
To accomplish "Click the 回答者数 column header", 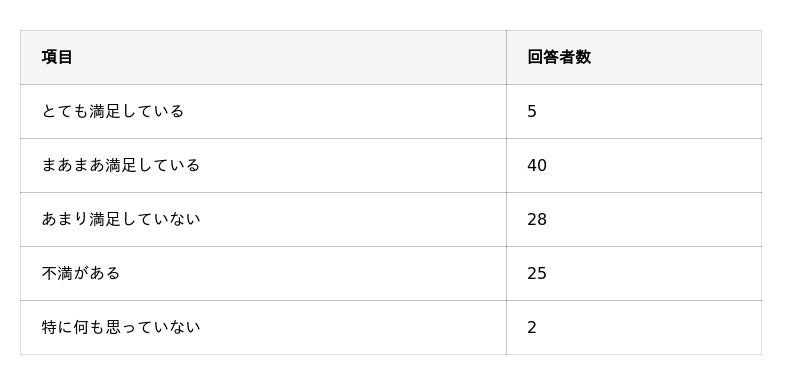I will (634, 57).
